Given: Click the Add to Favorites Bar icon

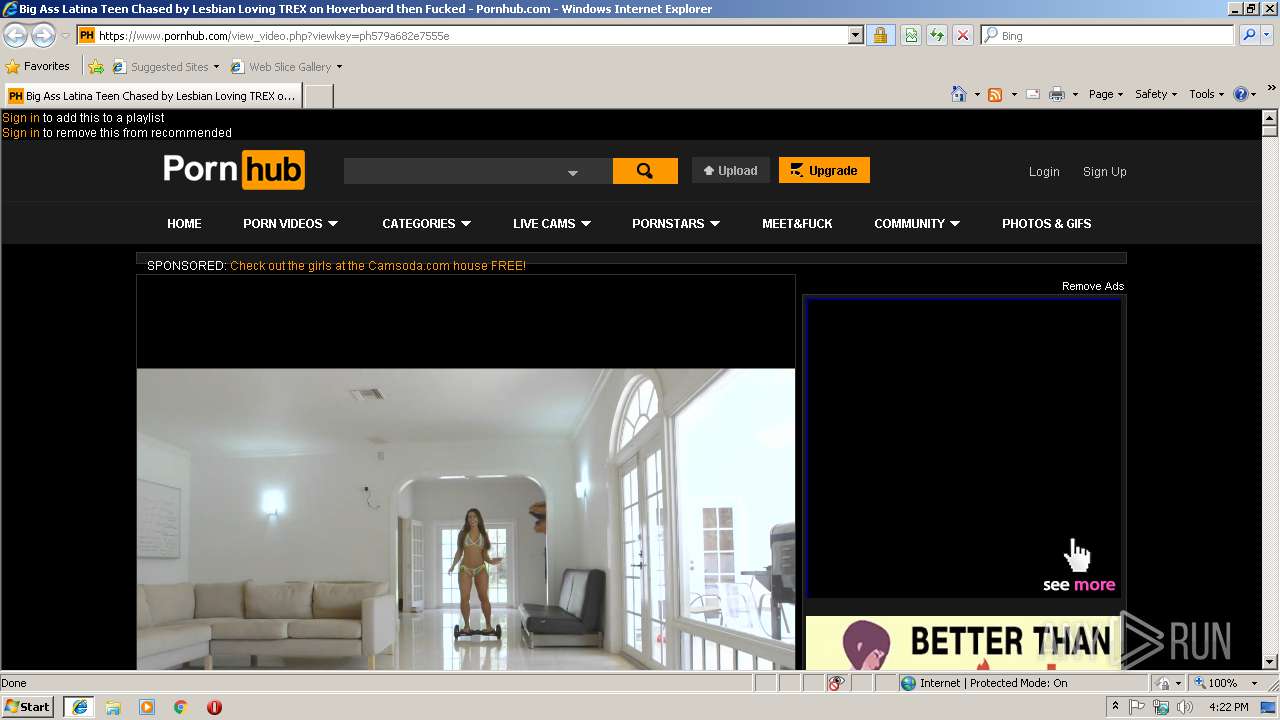Looking at the screenshot, I should (x=96, y=67).
